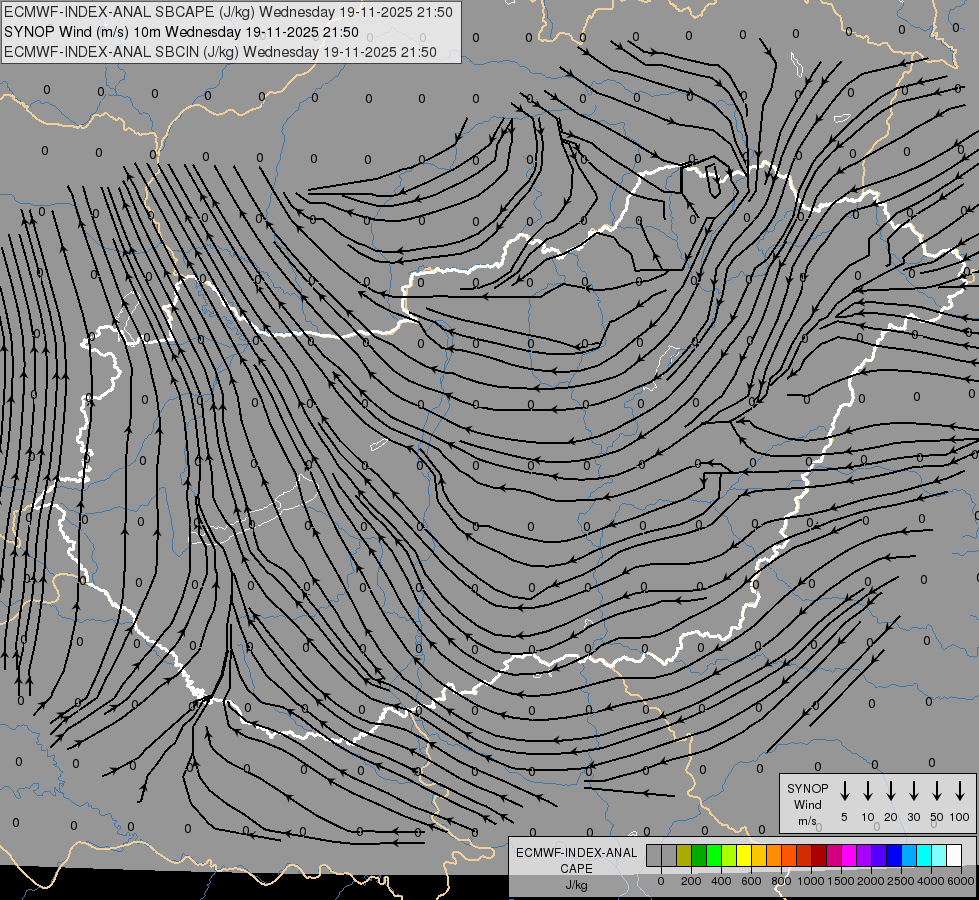
Task: Click the pale cyan swatch above 4000
Action: (940, 855)
